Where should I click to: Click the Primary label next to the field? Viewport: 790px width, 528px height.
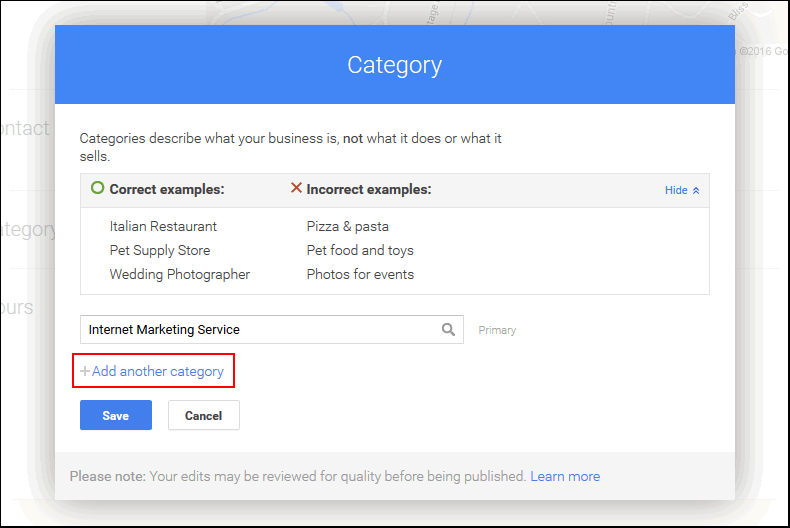(x=497, y=330)
